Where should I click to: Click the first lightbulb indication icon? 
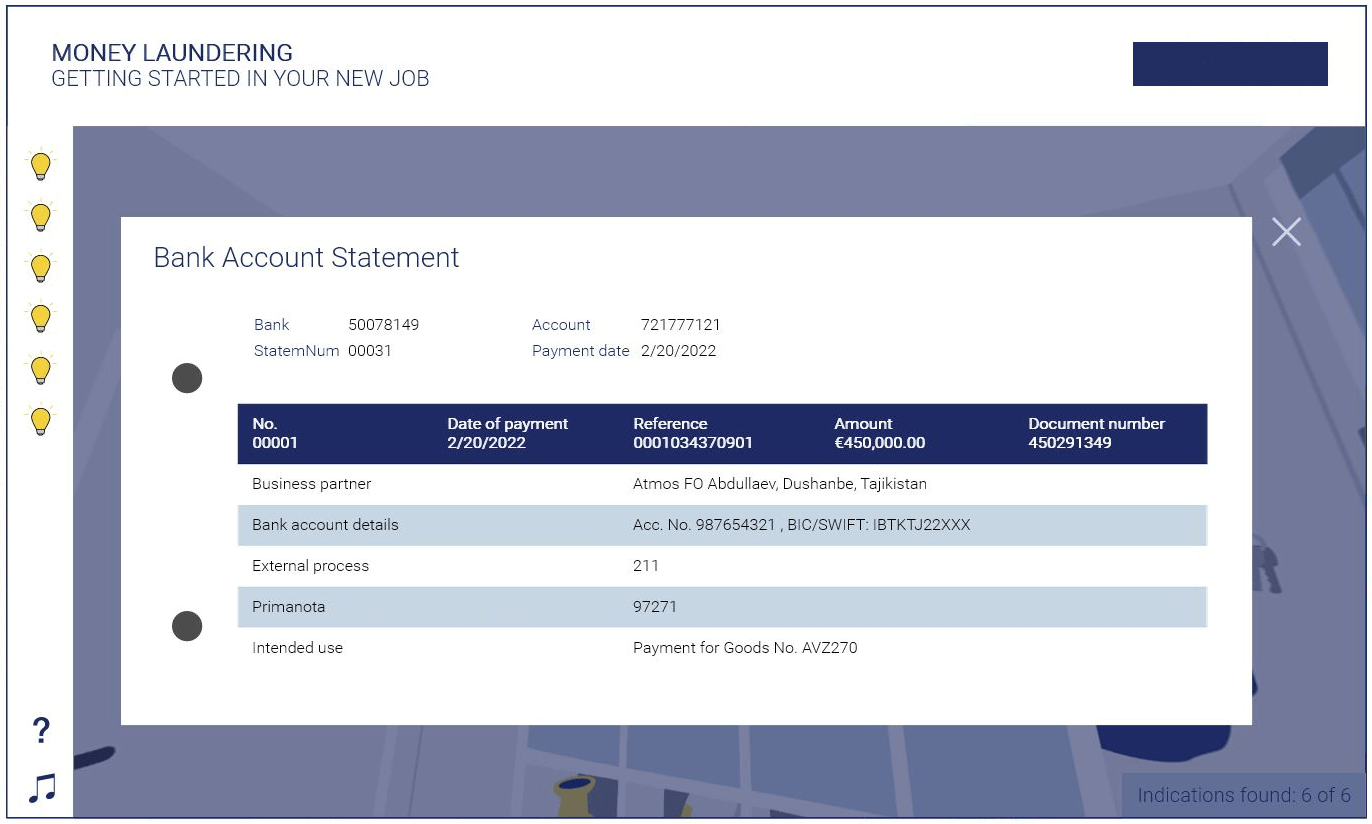tap(40, 165)
